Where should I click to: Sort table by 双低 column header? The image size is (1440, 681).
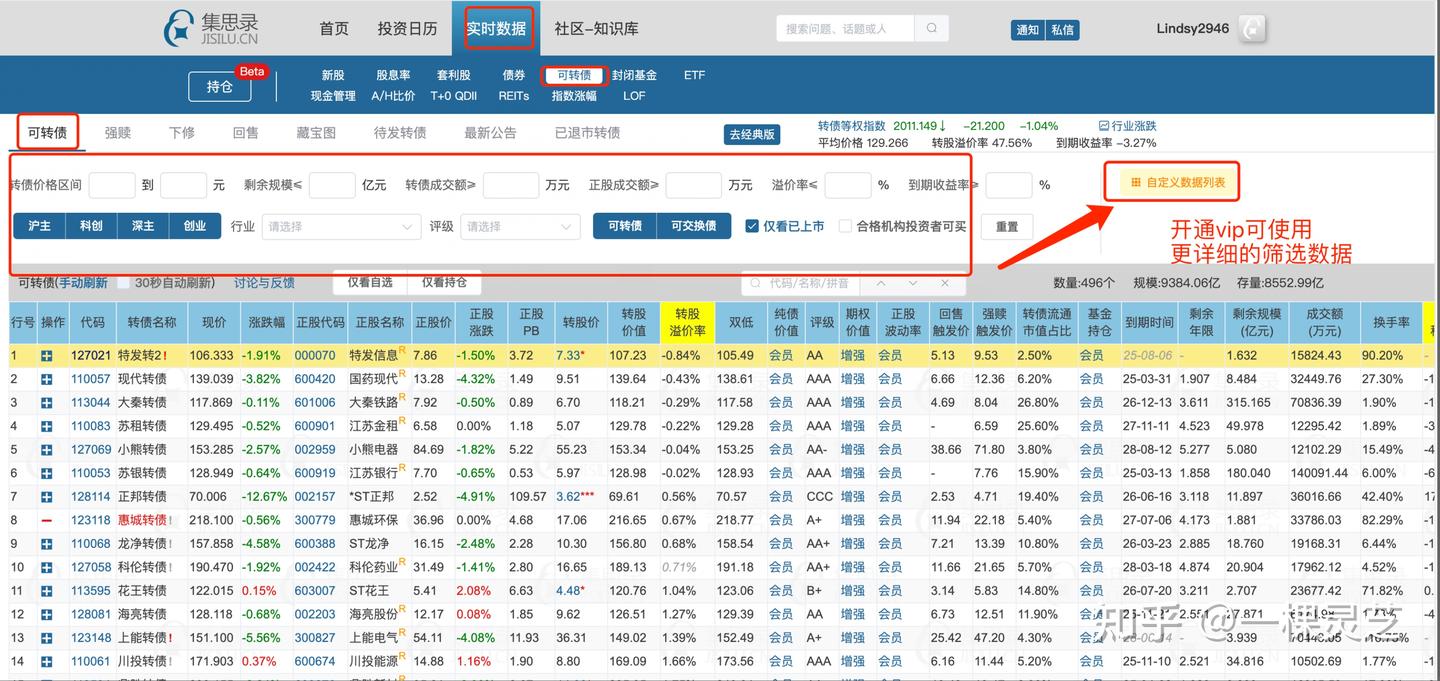[741, 323]
